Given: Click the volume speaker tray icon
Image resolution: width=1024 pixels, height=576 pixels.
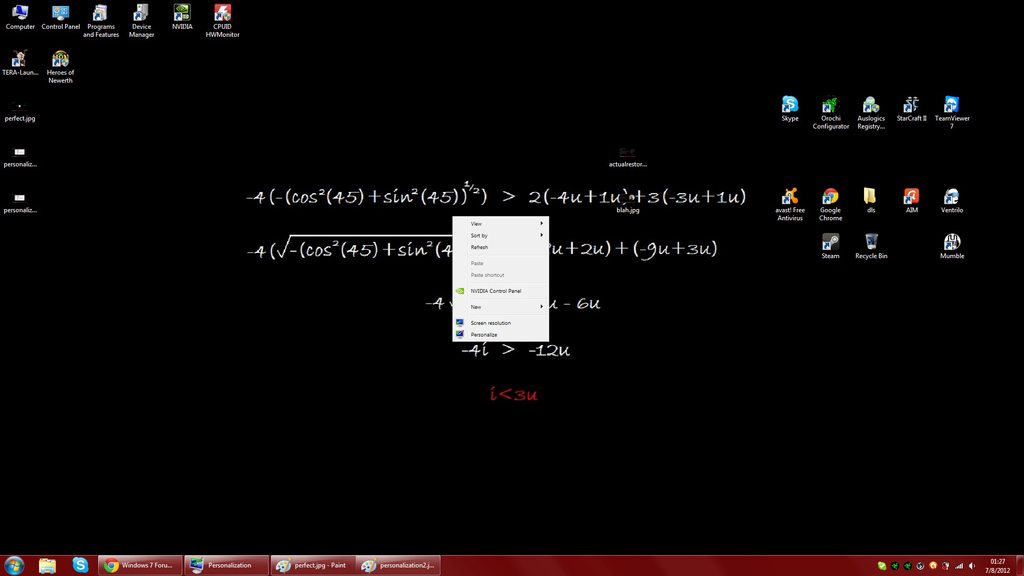Looking at the screenshot, I should [972, 566].
